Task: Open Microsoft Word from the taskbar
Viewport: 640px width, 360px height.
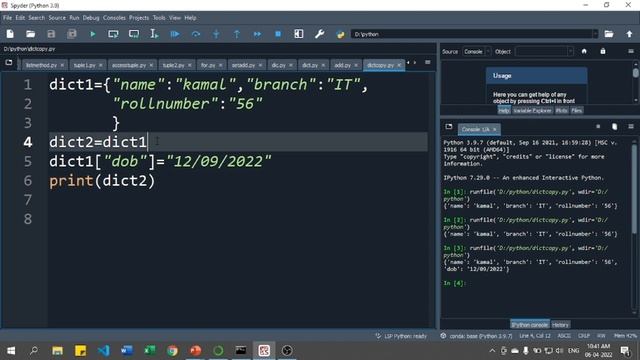Action: tap(127, 351)
